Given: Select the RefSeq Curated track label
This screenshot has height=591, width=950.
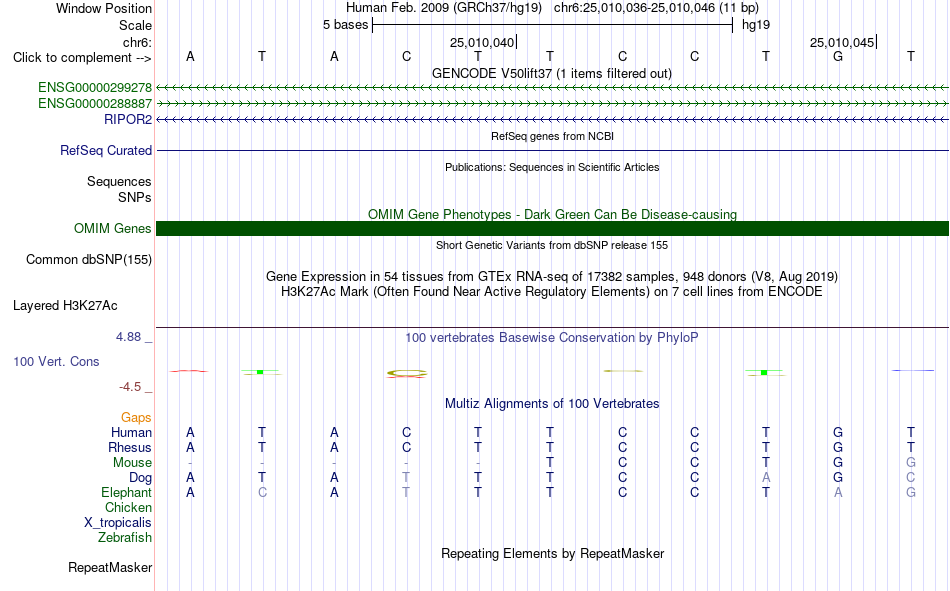Looking at the screenshot, I should pos(106,150).
